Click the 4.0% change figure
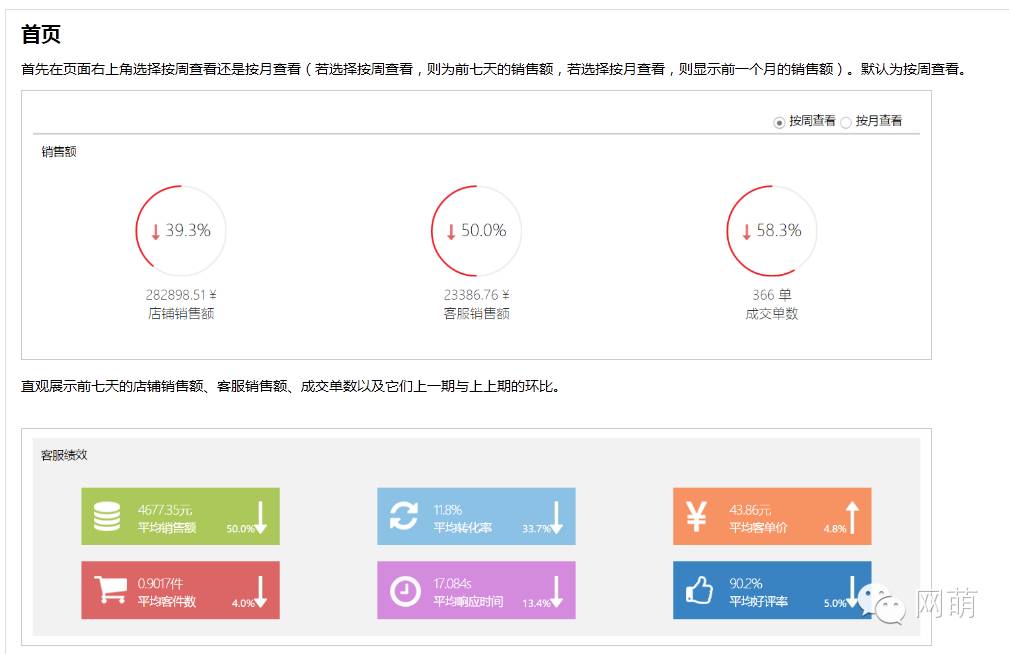The width and height of the screenshot is (1009, 654). tap(243, 603)
